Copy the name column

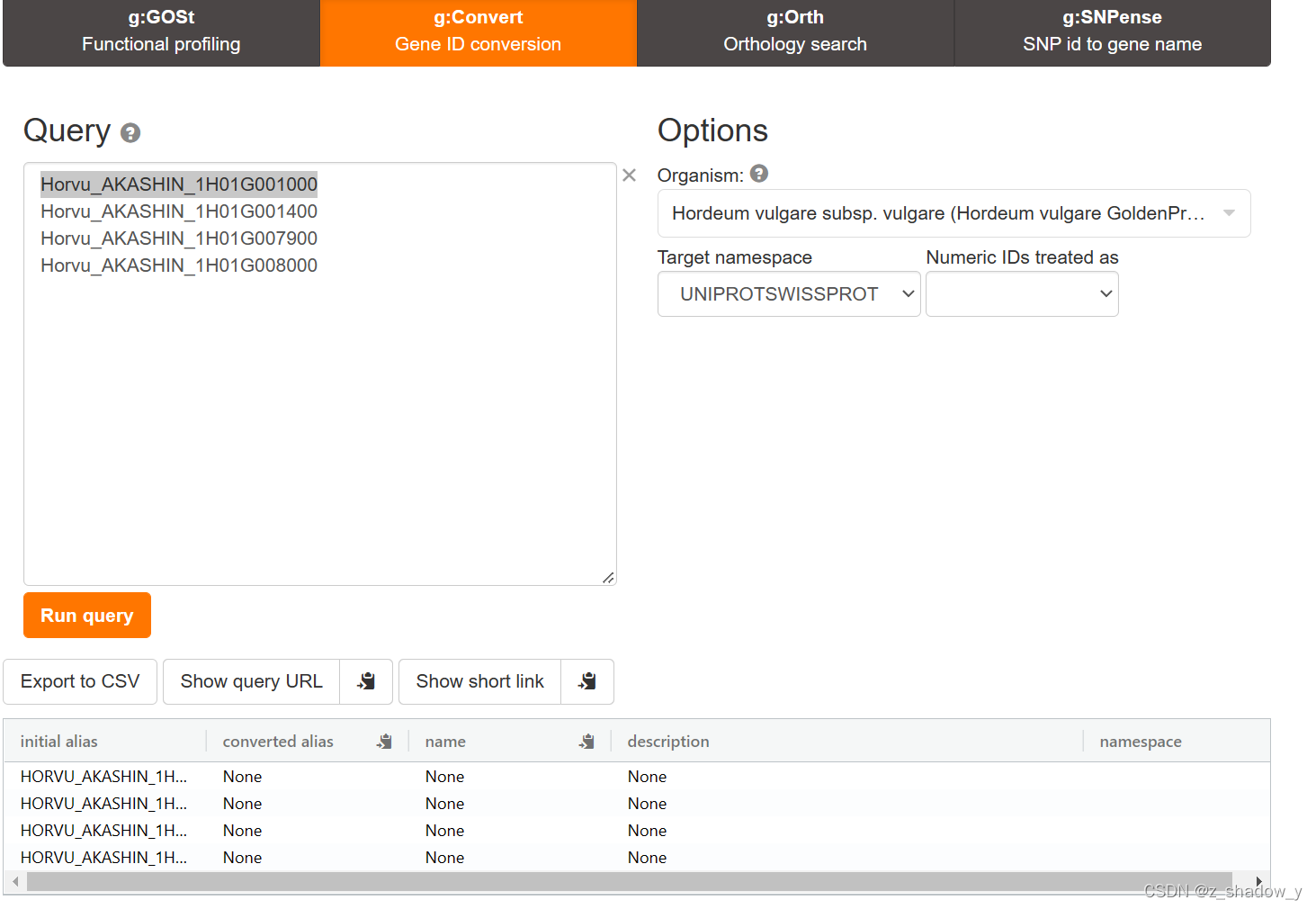tap(587, 742)
